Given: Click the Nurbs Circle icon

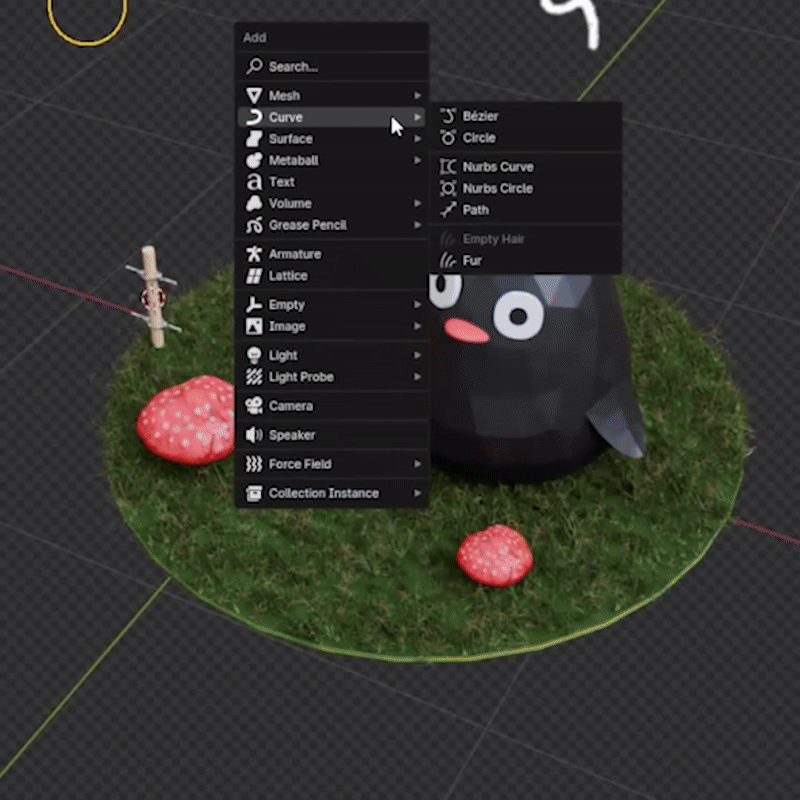Looking at the screenshot, I should tap(448, 188).
